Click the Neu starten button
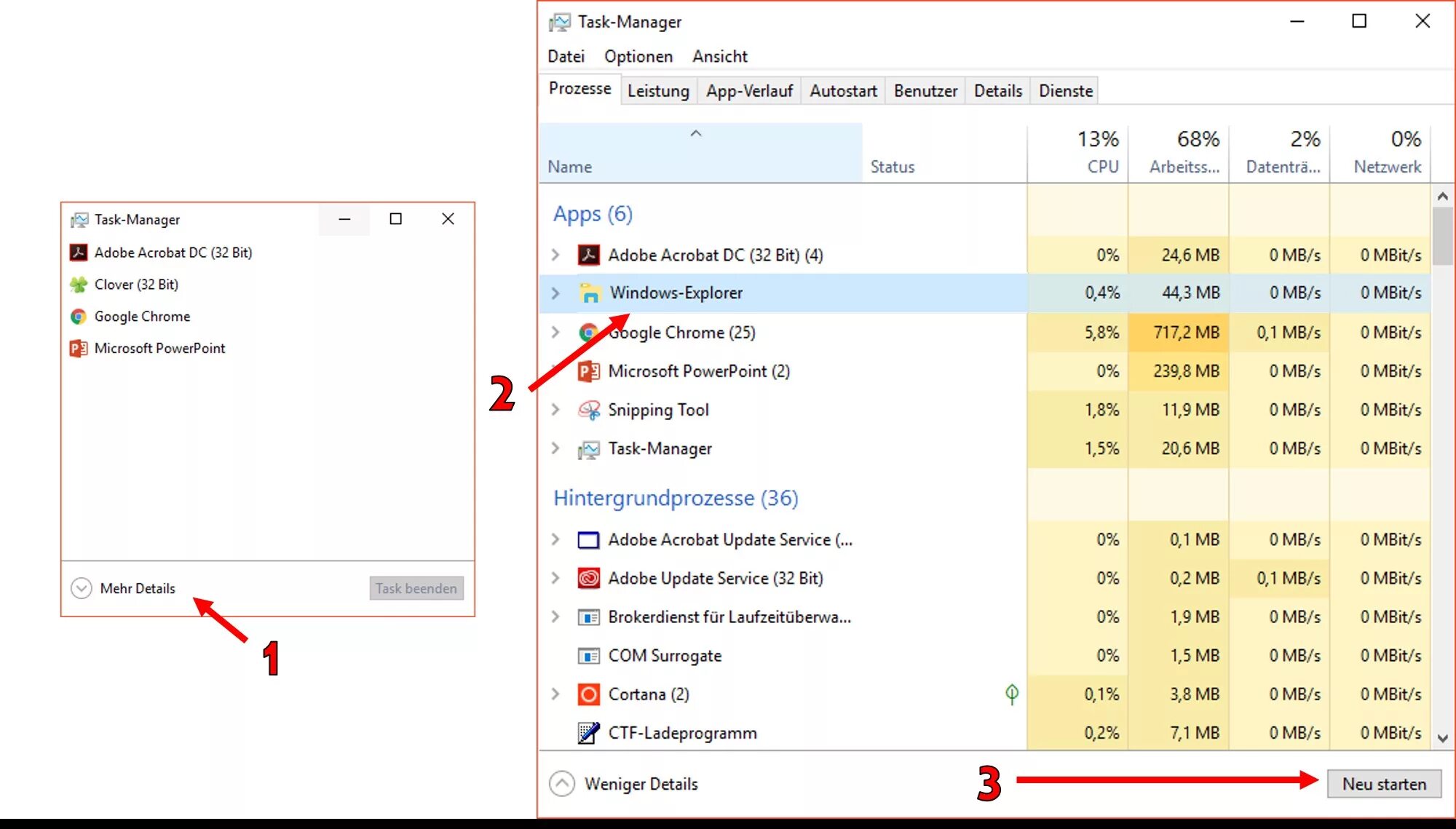This screenshot has width=1456, height=829. [x=1384, y=784]
